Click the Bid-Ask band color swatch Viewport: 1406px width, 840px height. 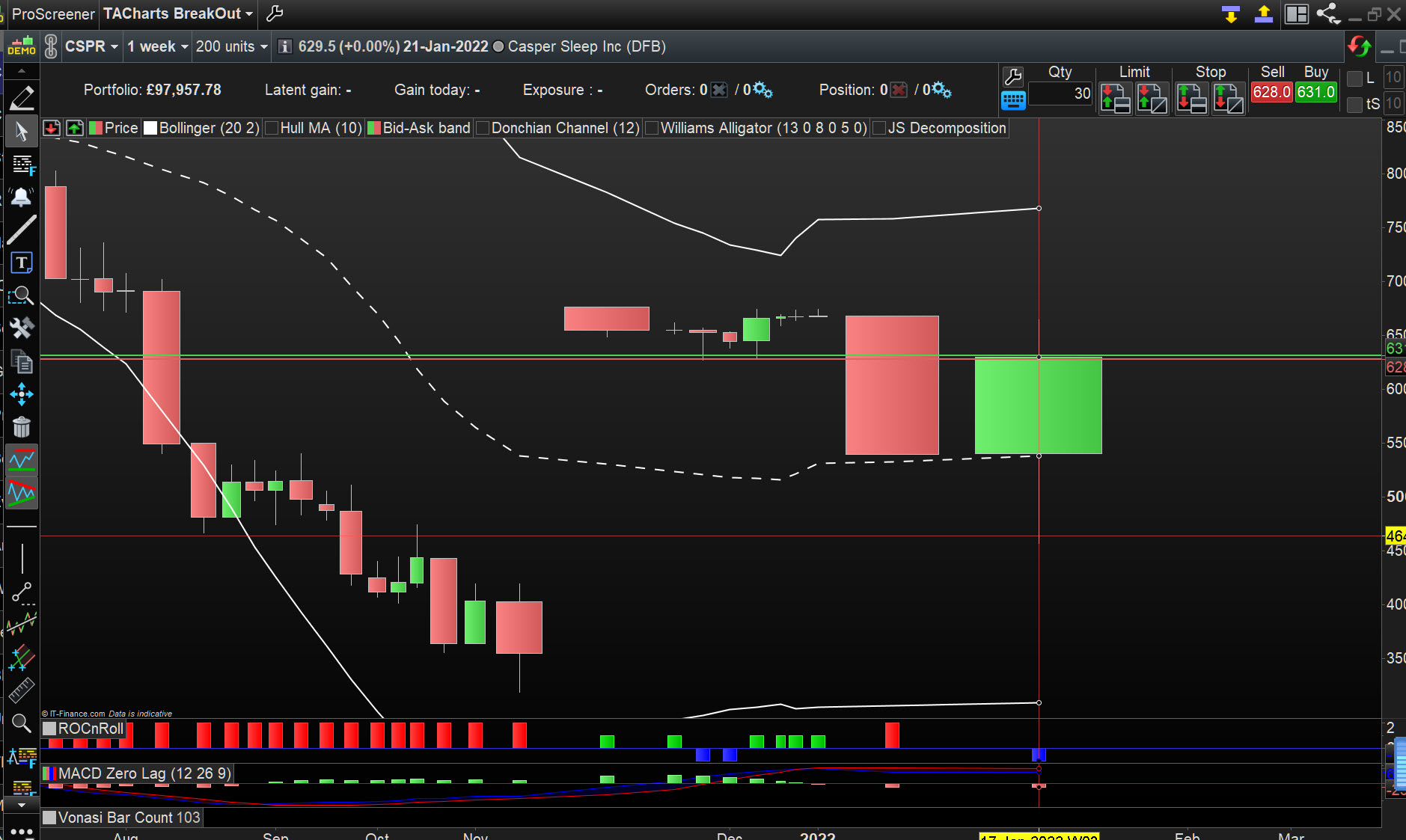point(374,128)
